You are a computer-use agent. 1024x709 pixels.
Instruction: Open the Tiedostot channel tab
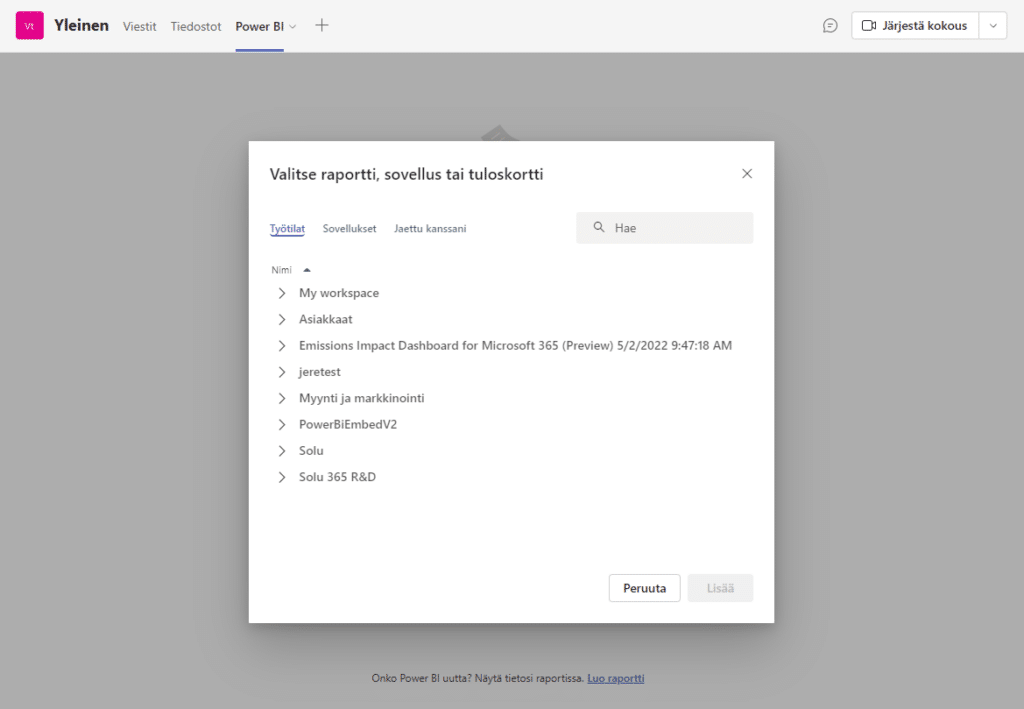pyautogui.click(x=196, y=26)
